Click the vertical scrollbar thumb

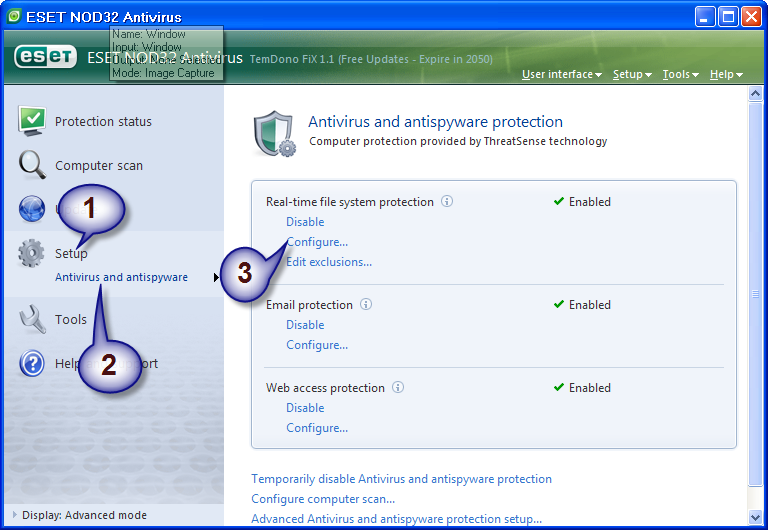coord(755,294)
